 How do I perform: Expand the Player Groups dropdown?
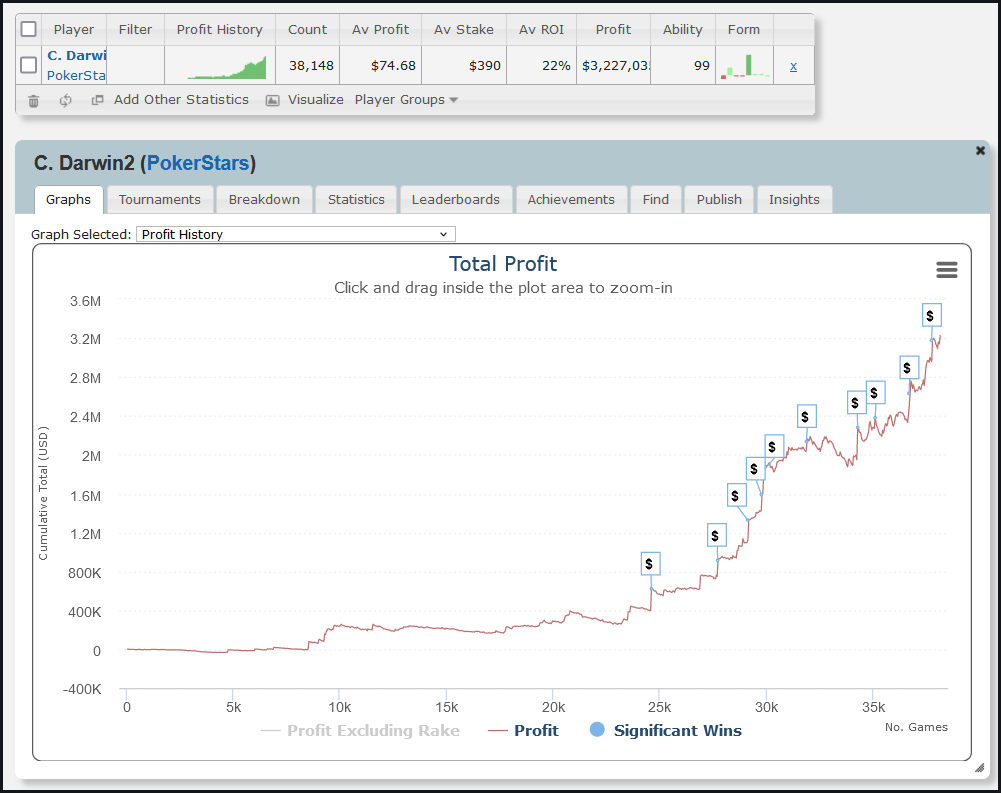[406, 100]
